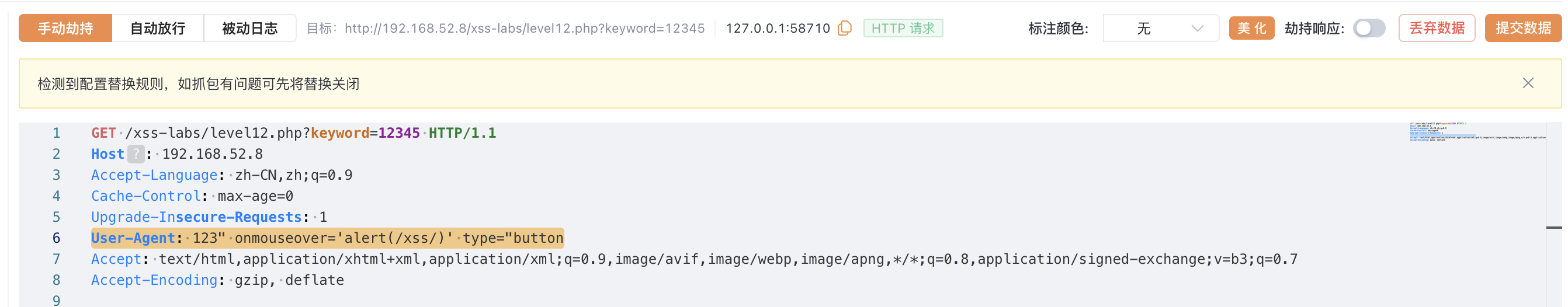This screenshot has width=1568, height=307.
Task: Click the Cache-Control max-age value
Action: click(255, 196)
